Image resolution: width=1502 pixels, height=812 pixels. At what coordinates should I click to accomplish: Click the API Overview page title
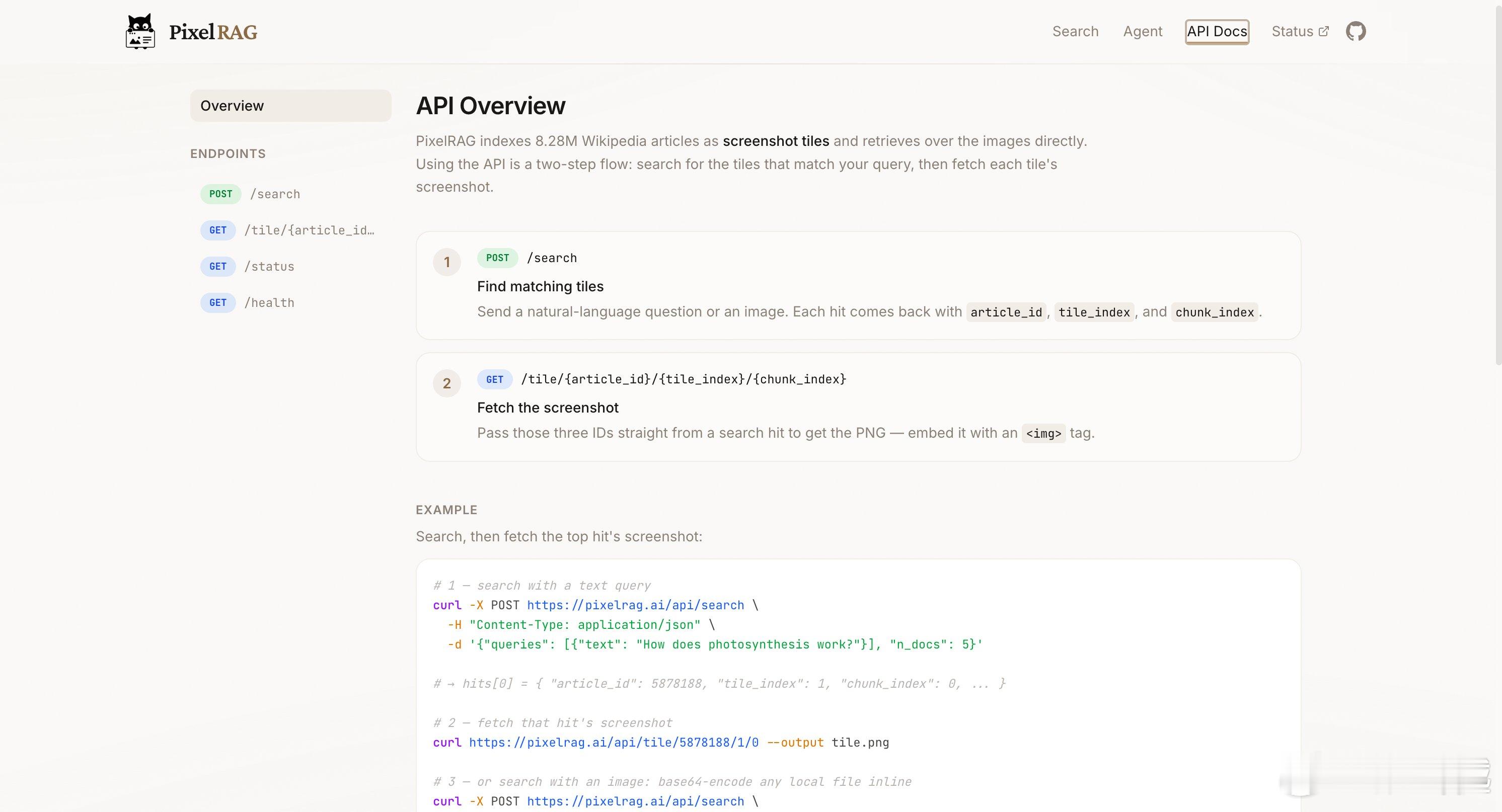coord(490,106)
